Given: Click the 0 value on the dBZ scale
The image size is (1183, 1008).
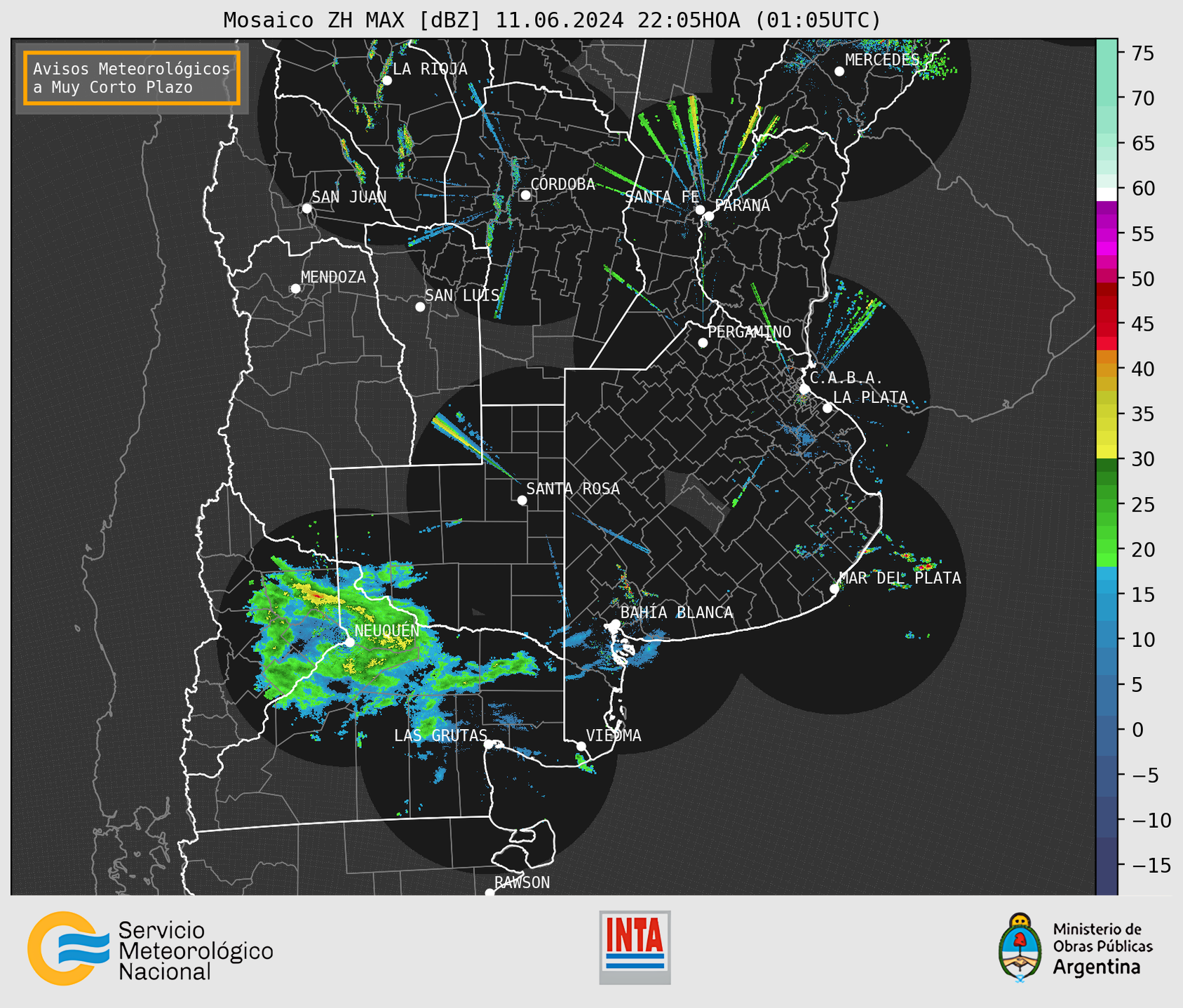Looking at the screenshot, I should tap(1137, 730).
